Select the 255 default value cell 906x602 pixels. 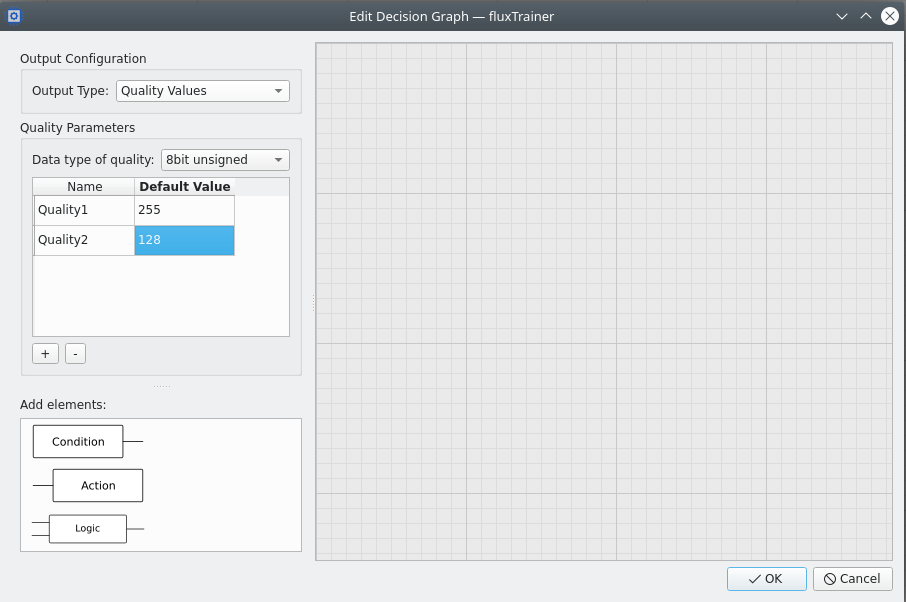pyautogui.click(x=184, y=210)
